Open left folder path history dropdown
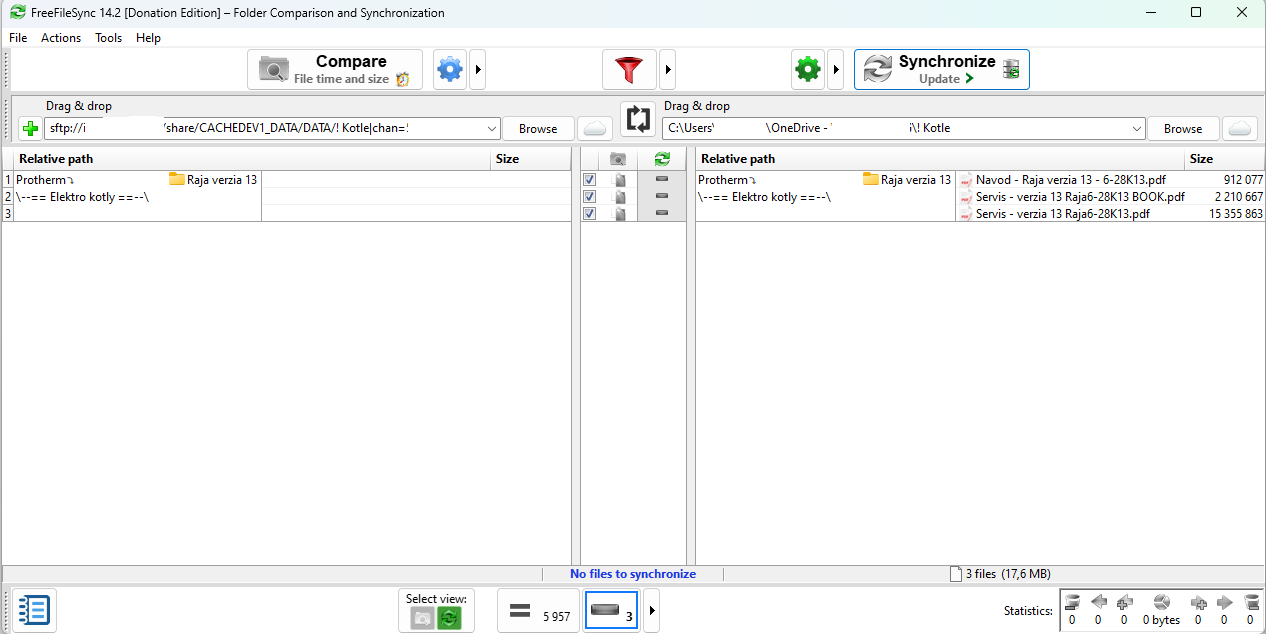 click(x=491, y=129)
